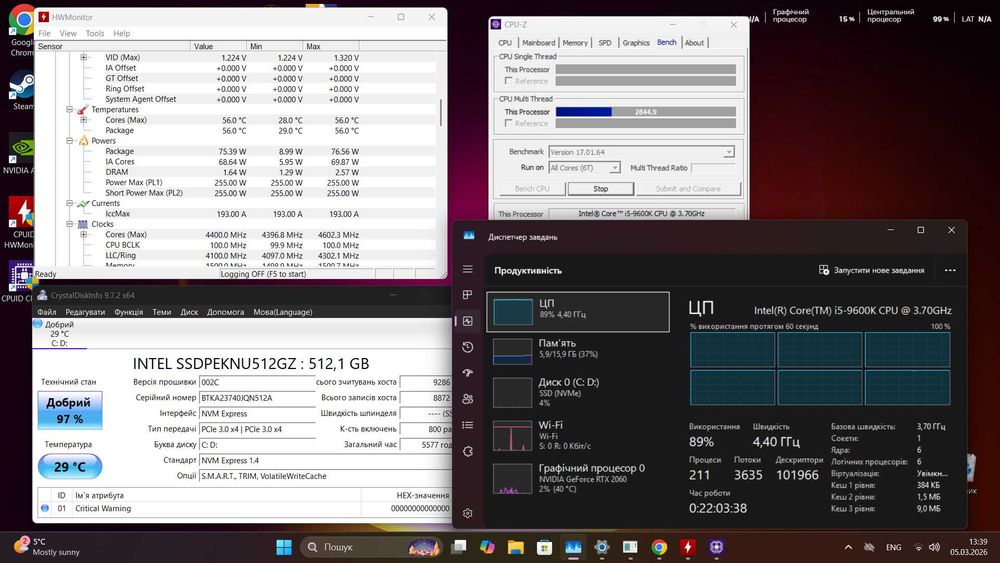Image resolution: width=1000 pixels, height=563 pixels.
Task: Switch to CPU-Z via taskbar icon
Action: point(716,547)
